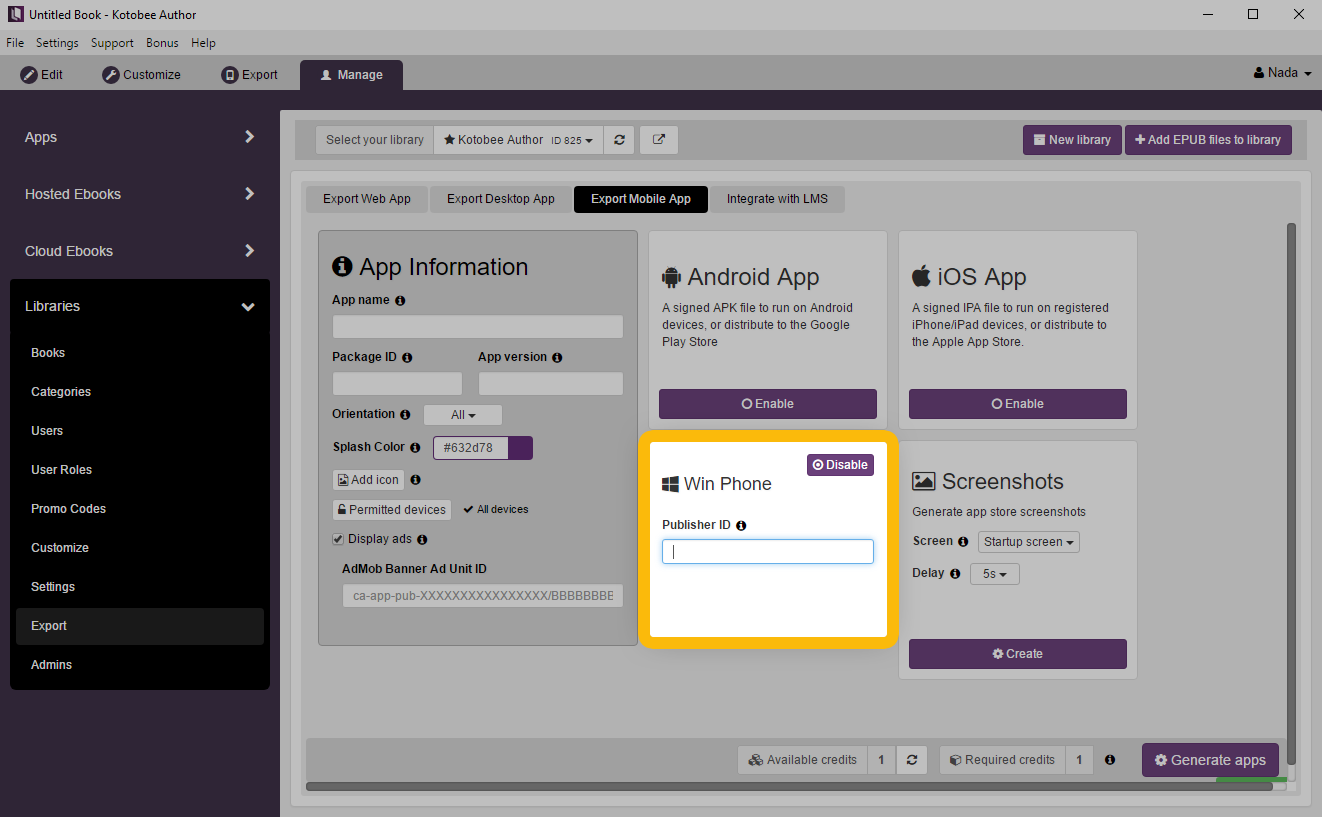1322x817 pixels.
Task: Click the refresh library icon button
Action: (619, 140)
